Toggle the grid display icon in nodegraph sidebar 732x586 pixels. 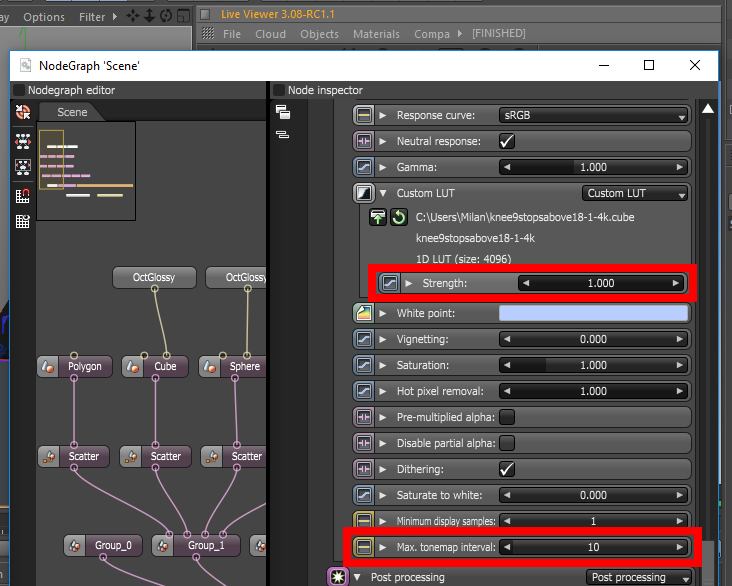click(23, 221)
